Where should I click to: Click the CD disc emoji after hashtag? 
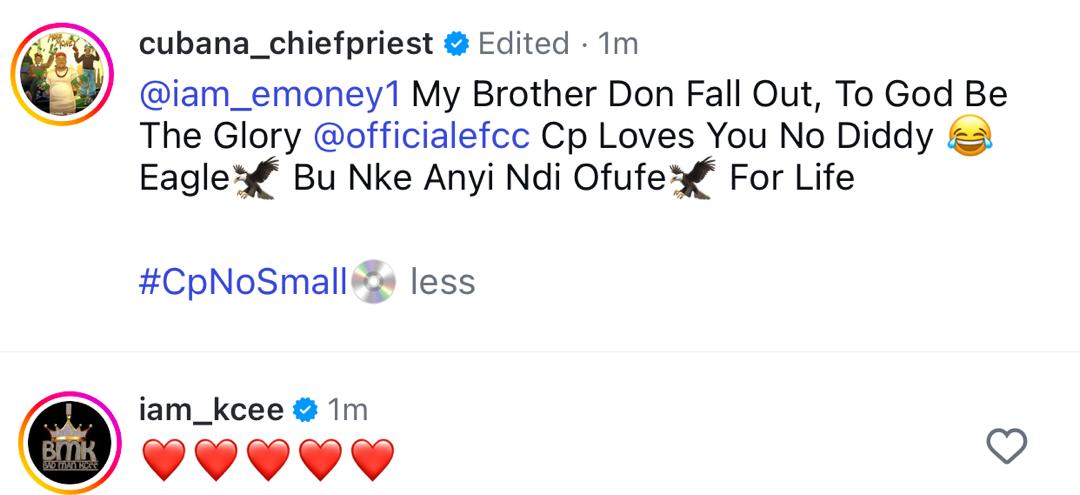point(374,282)
